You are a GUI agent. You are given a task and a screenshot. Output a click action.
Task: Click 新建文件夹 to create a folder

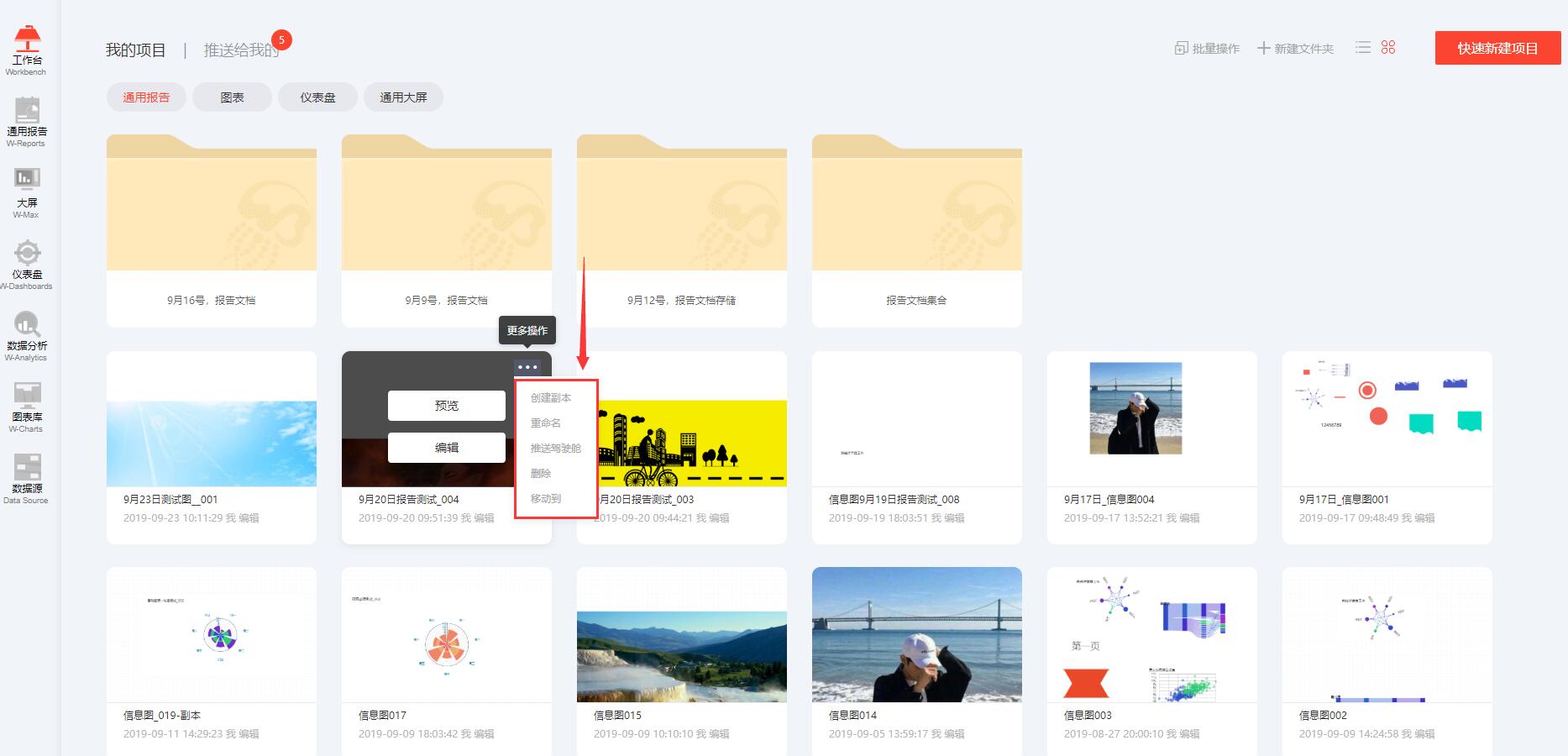1295,49
